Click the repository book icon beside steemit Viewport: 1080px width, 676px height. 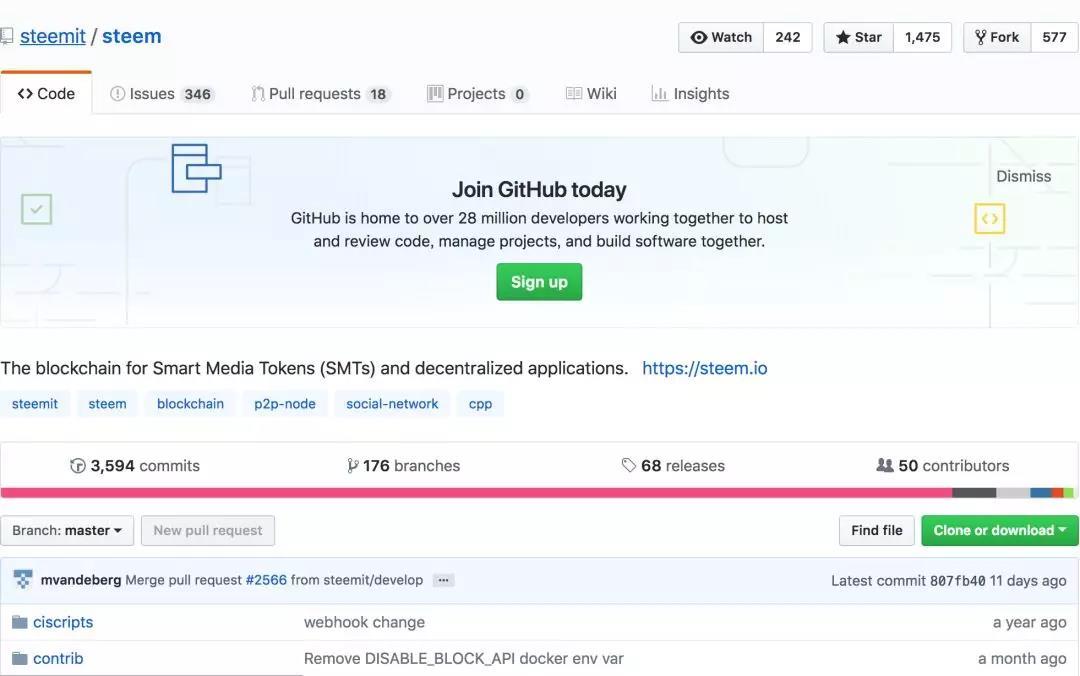pyautogui.click(x=6, y=36)
